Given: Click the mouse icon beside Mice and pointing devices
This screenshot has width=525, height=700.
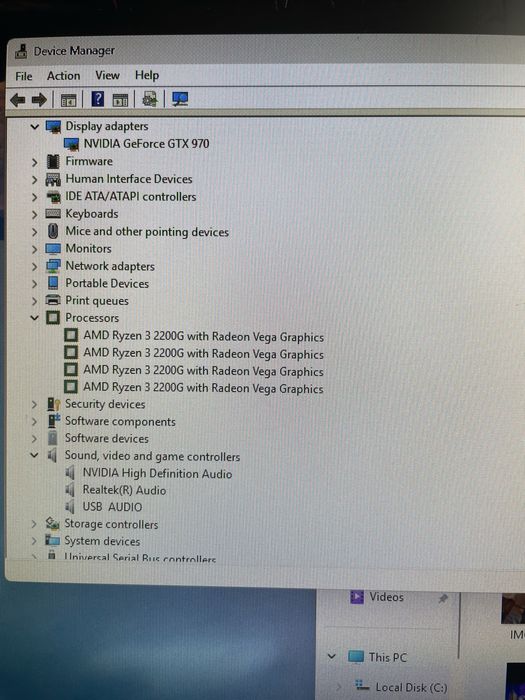Looking at the screenshot, I should (53, 231).
